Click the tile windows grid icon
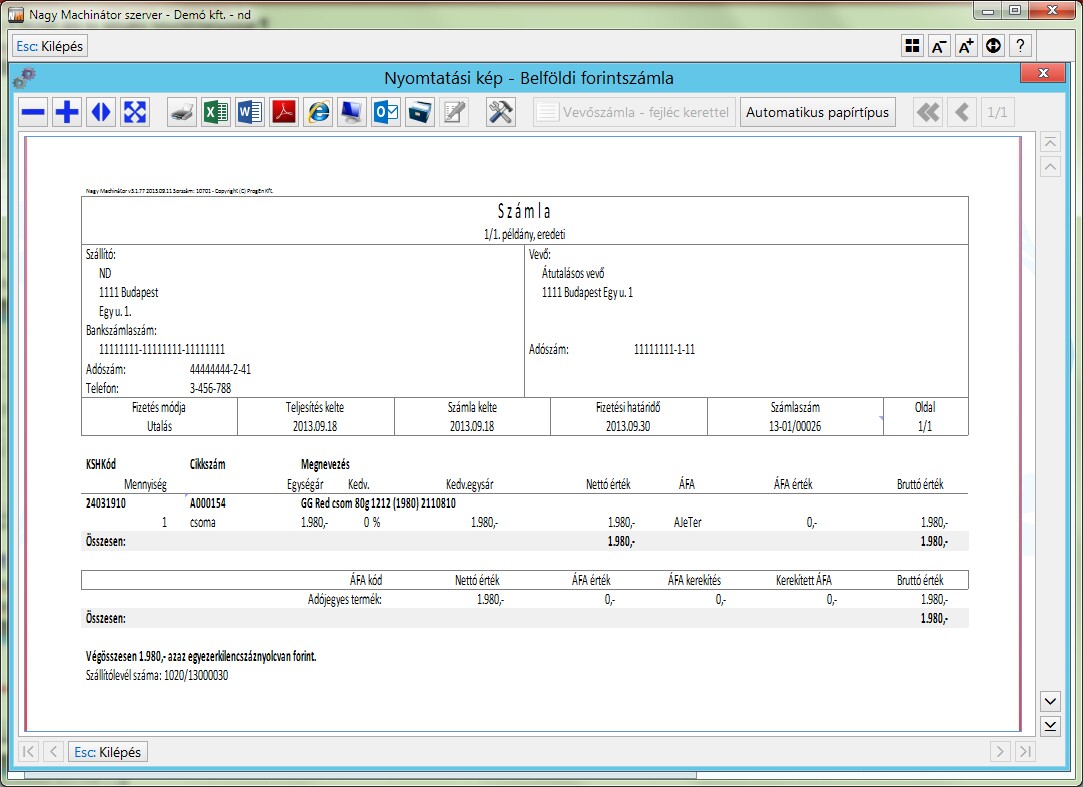Viewport: 1083px width, 787px height. click(912, 46)
